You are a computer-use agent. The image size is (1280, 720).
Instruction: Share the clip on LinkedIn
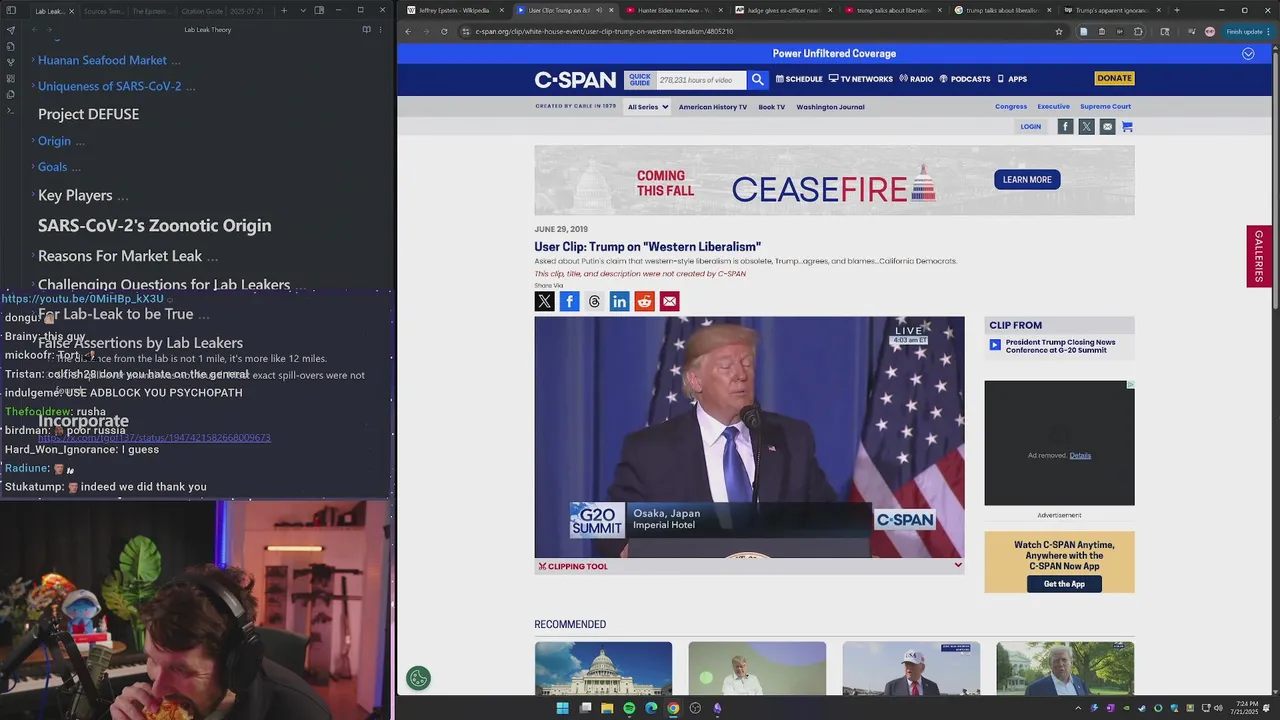tap(619, 301)
